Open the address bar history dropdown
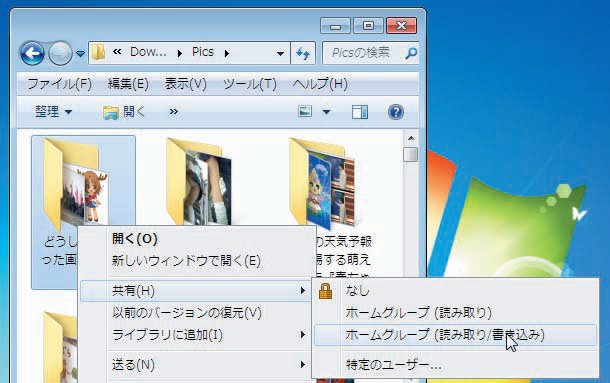 (280, 54)
